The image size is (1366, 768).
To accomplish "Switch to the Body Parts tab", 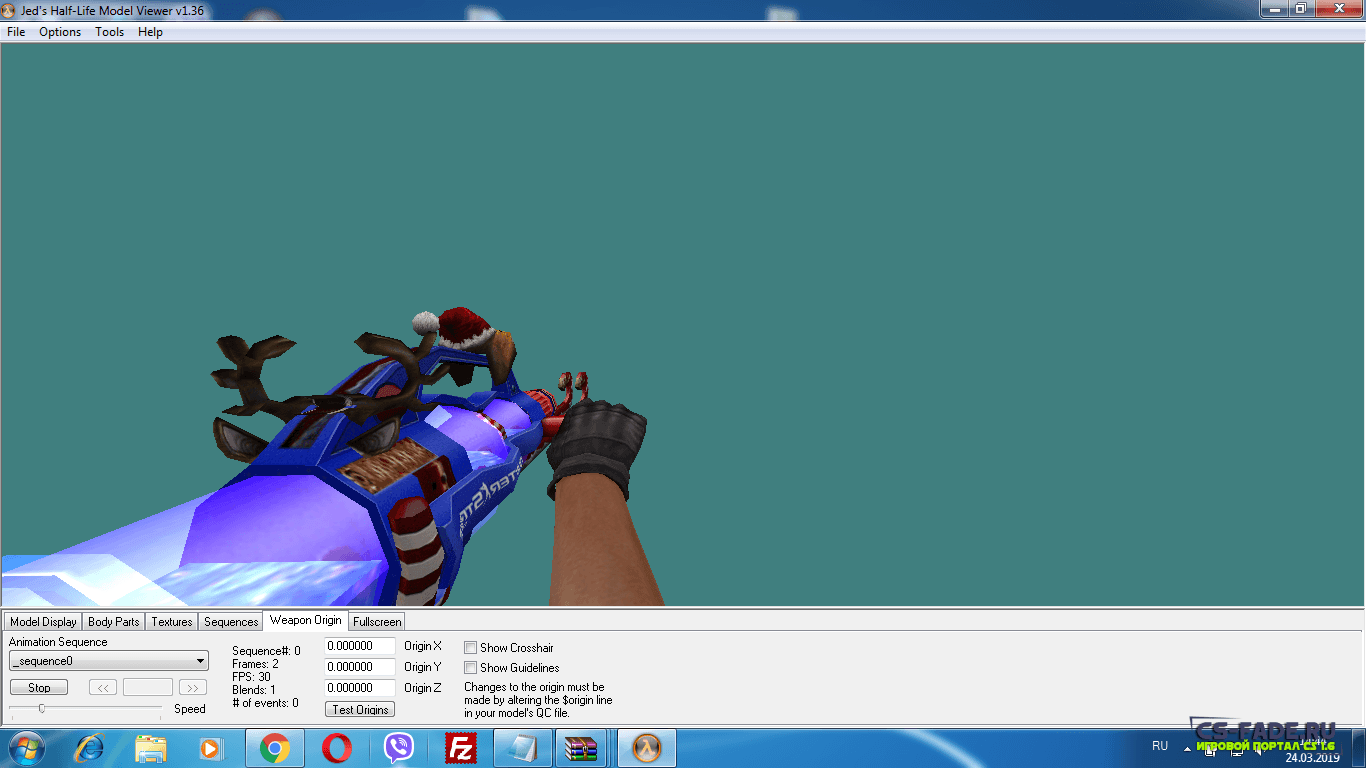I will click(114, 622).
